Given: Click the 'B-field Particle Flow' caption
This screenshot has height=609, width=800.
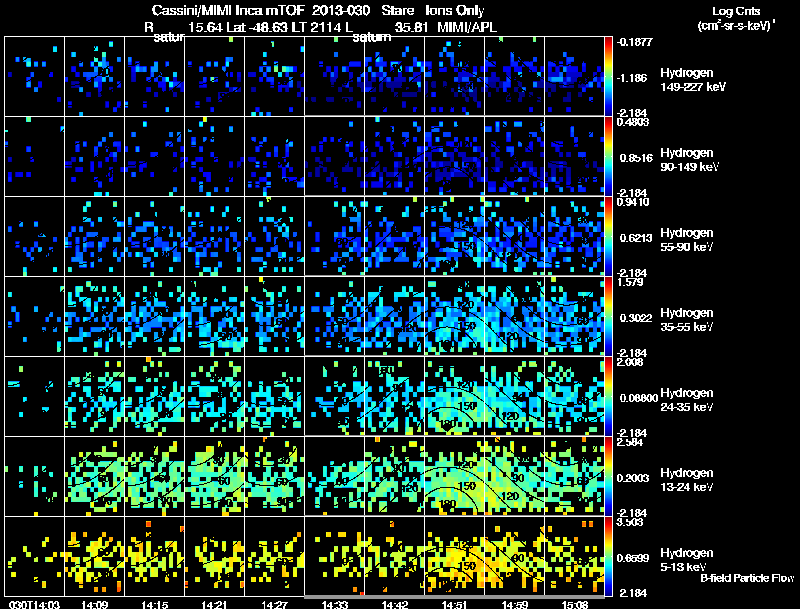Looking at the screenshot, I should tap(747, 578).
